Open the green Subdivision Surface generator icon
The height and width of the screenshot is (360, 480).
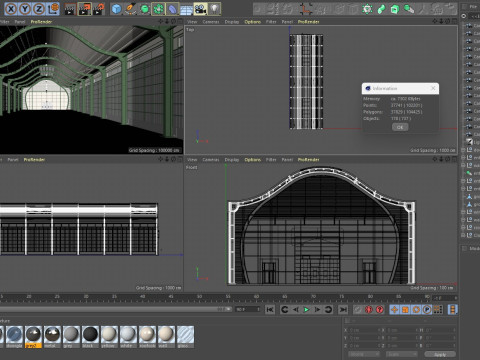coord(145,9)
